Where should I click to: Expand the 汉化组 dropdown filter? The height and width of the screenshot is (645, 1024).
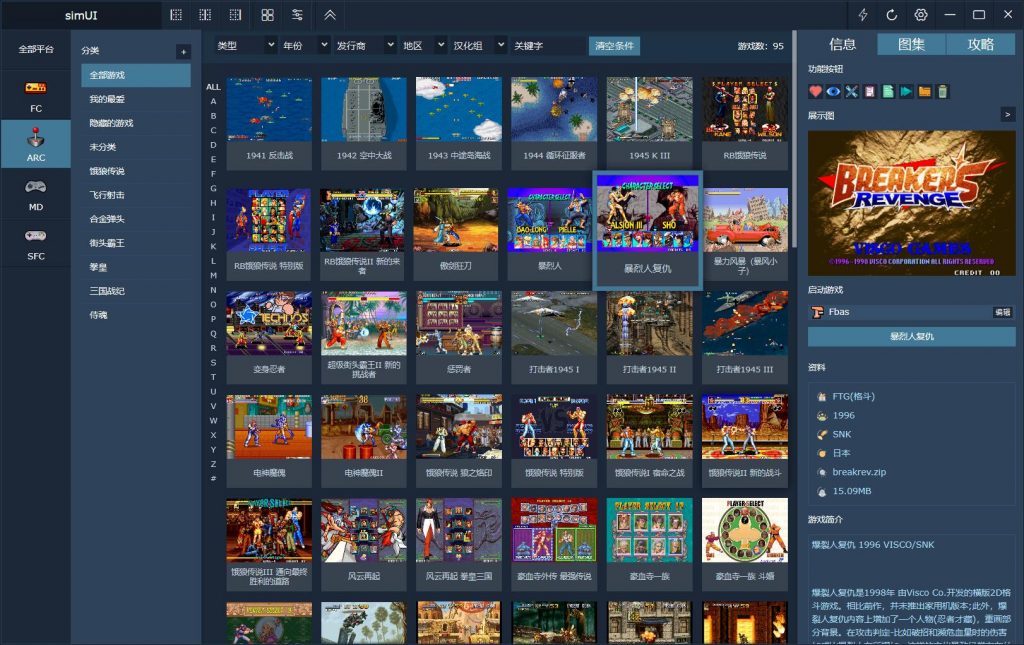point(478,46)
